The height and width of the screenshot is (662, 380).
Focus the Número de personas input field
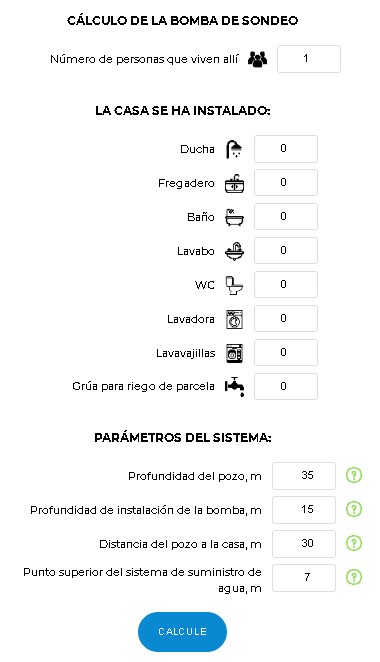309,59
